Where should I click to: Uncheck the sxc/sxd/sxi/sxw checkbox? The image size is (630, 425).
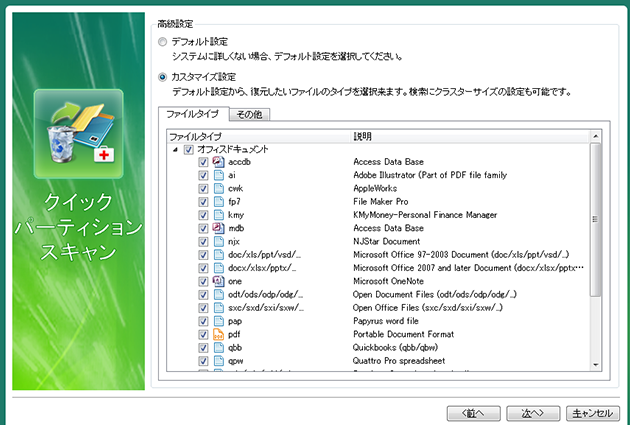click(x=203, y=308)
